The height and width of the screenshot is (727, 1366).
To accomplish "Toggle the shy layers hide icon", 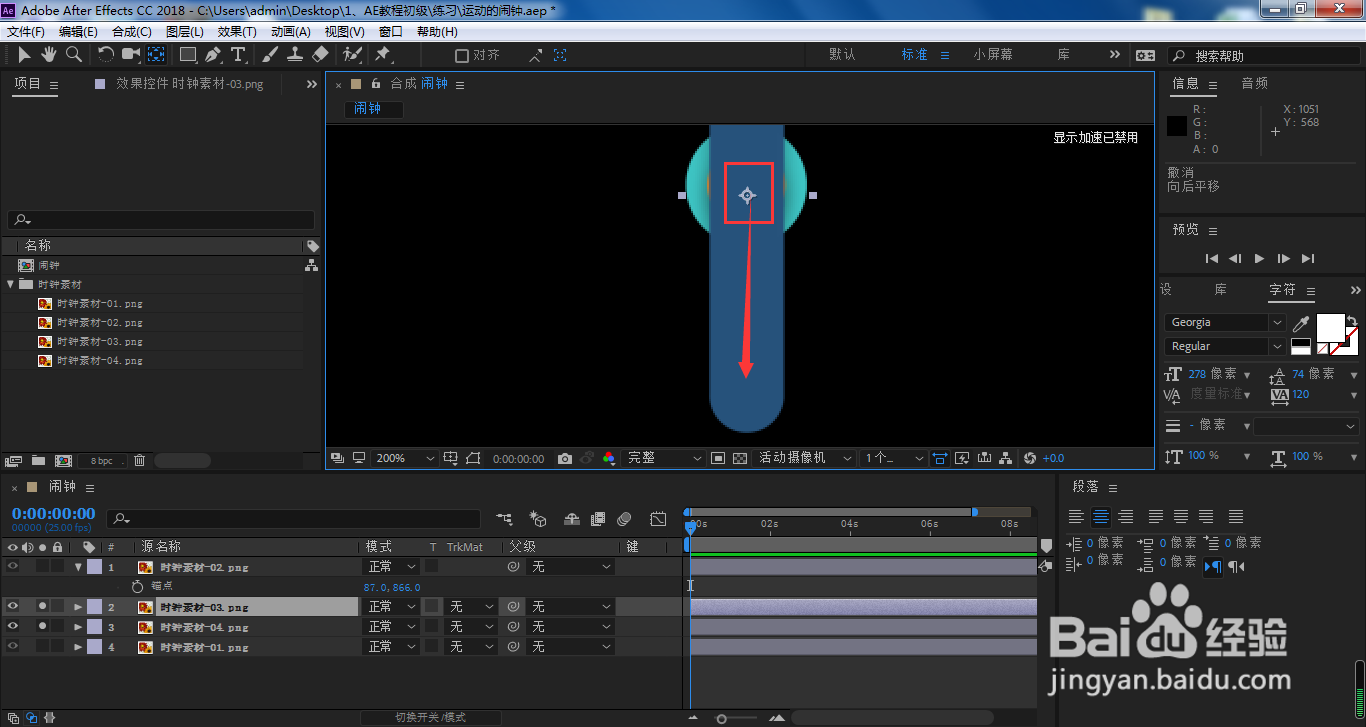I will point(572,519).
